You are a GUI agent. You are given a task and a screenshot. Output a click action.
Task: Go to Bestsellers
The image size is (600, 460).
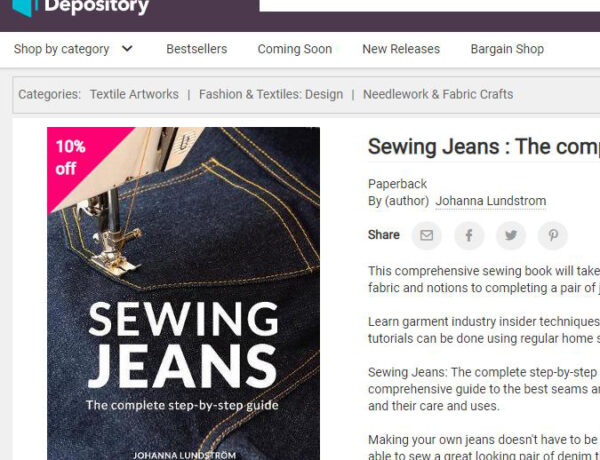coord(197,49)
